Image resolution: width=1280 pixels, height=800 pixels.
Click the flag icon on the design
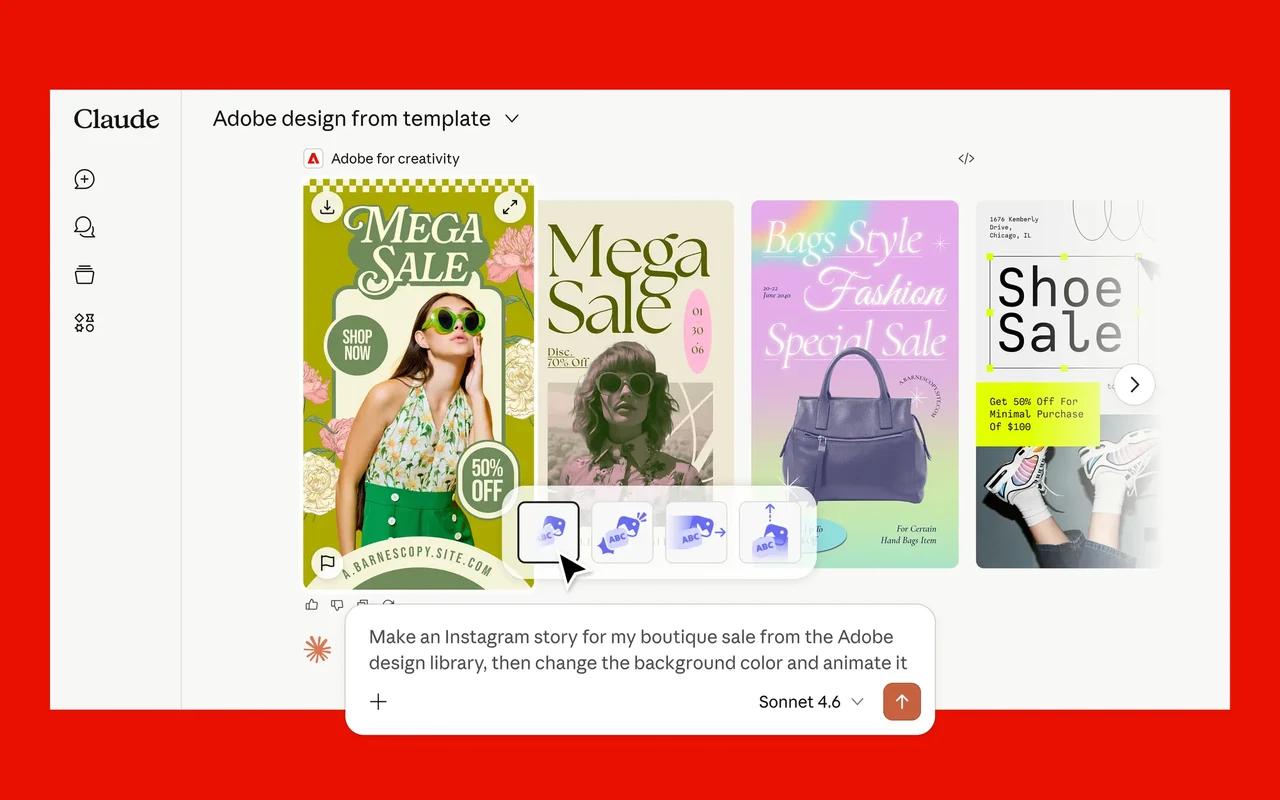[x=327, y=563]
